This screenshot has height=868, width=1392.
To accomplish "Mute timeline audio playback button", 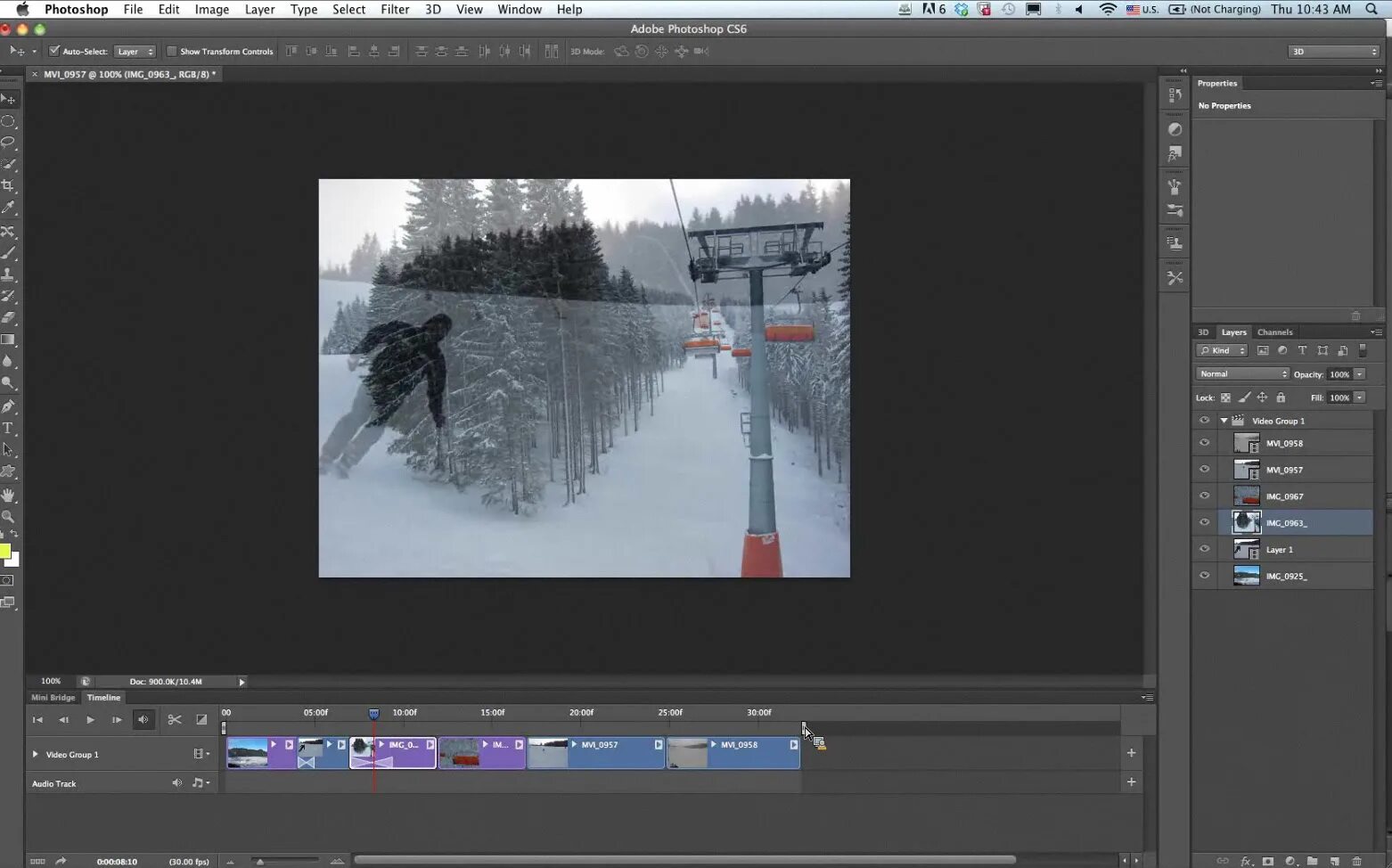I will 143,719.
